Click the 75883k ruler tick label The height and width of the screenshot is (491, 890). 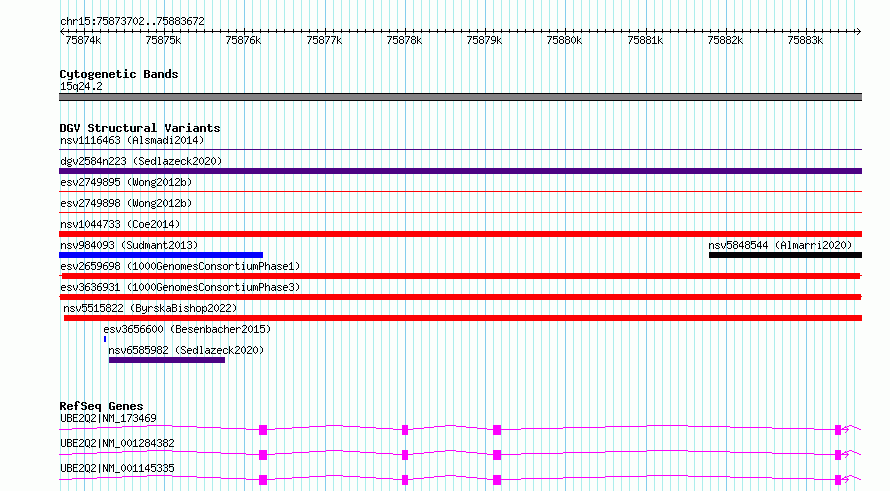pos(805,40)
